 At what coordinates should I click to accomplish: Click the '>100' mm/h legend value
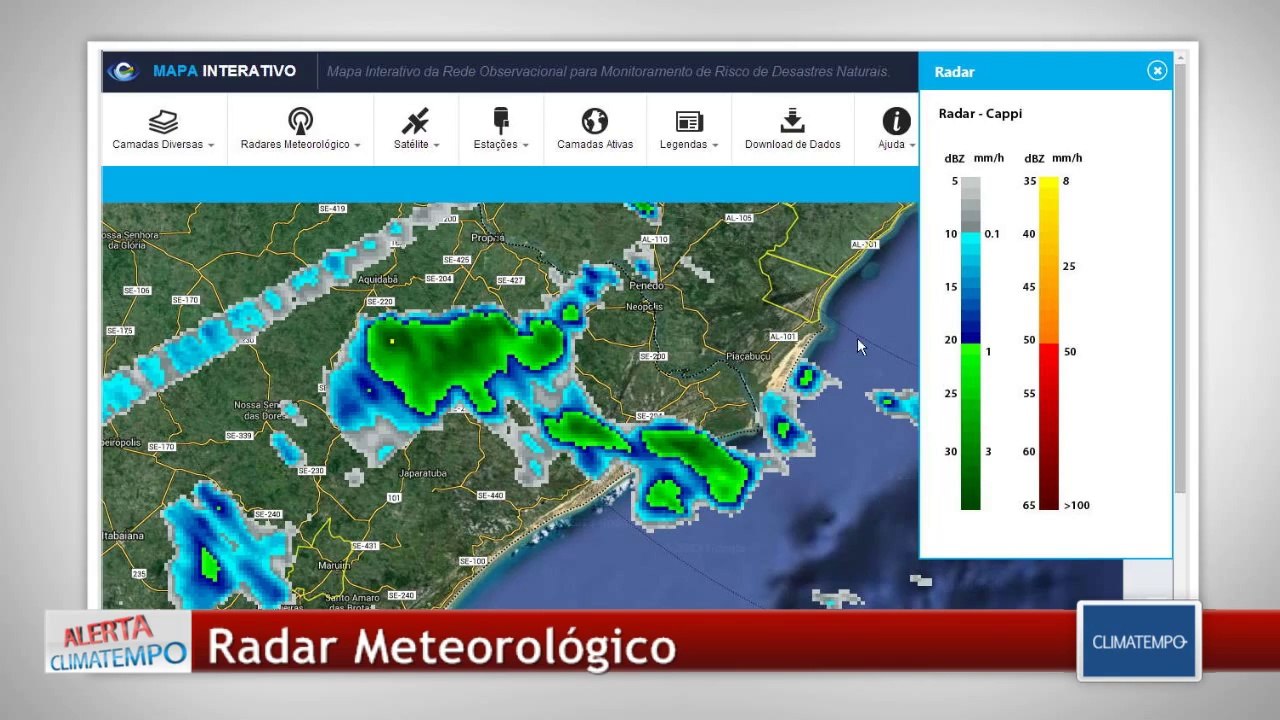[1077, 505]
